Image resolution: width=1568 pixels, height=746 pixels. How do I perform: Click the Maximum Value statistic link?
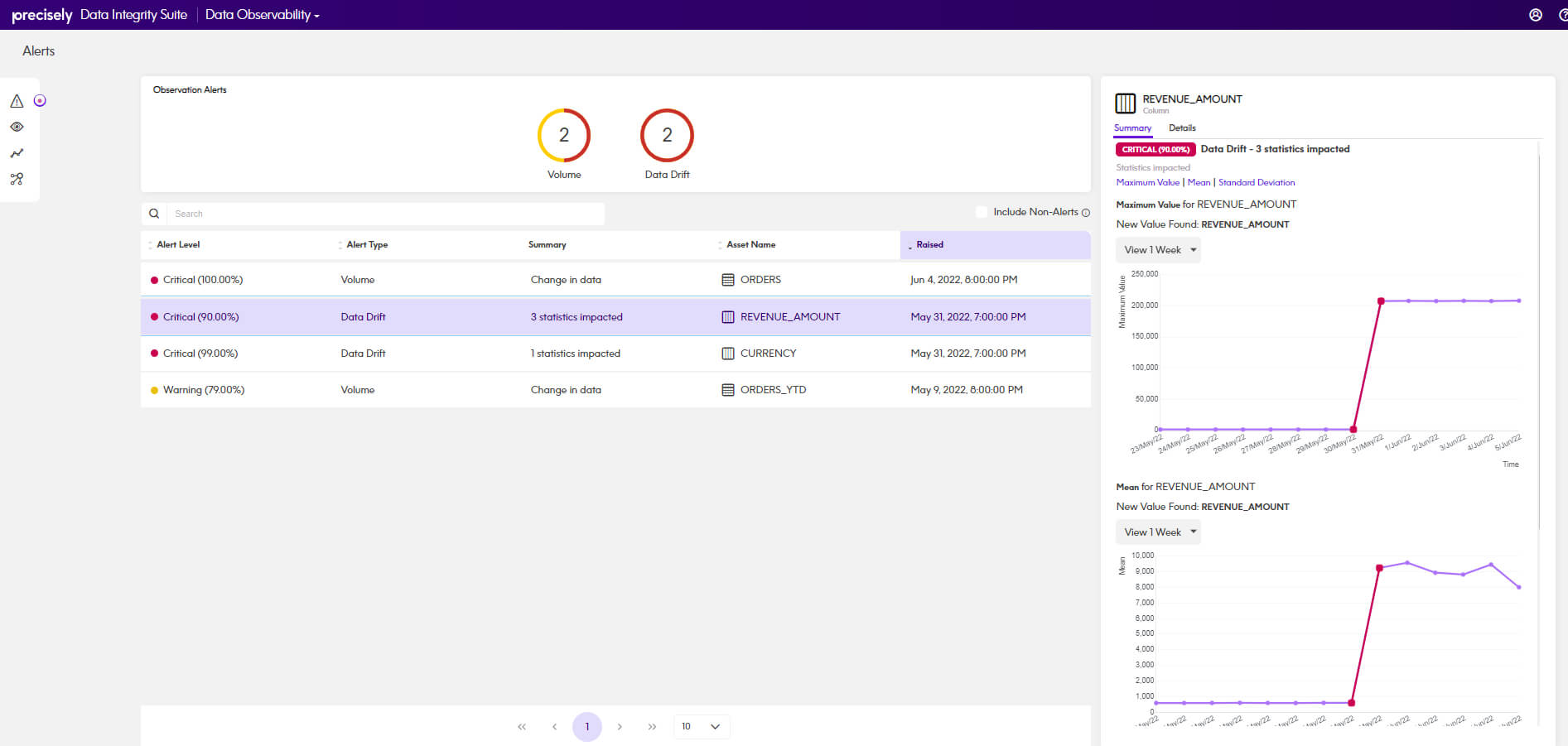coord(1147,183)
